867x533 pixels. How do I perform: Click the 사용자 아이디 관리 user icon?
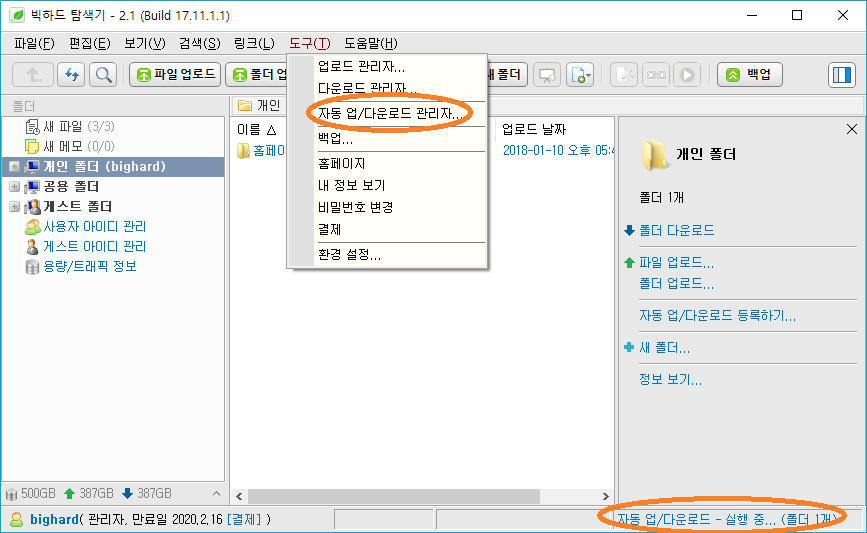(x=33, y=226)
